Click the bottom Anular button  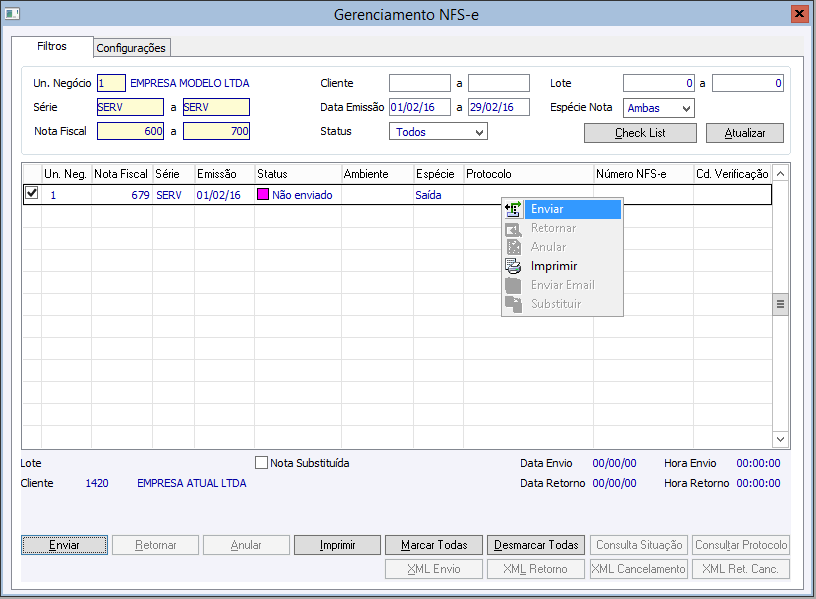246,545
